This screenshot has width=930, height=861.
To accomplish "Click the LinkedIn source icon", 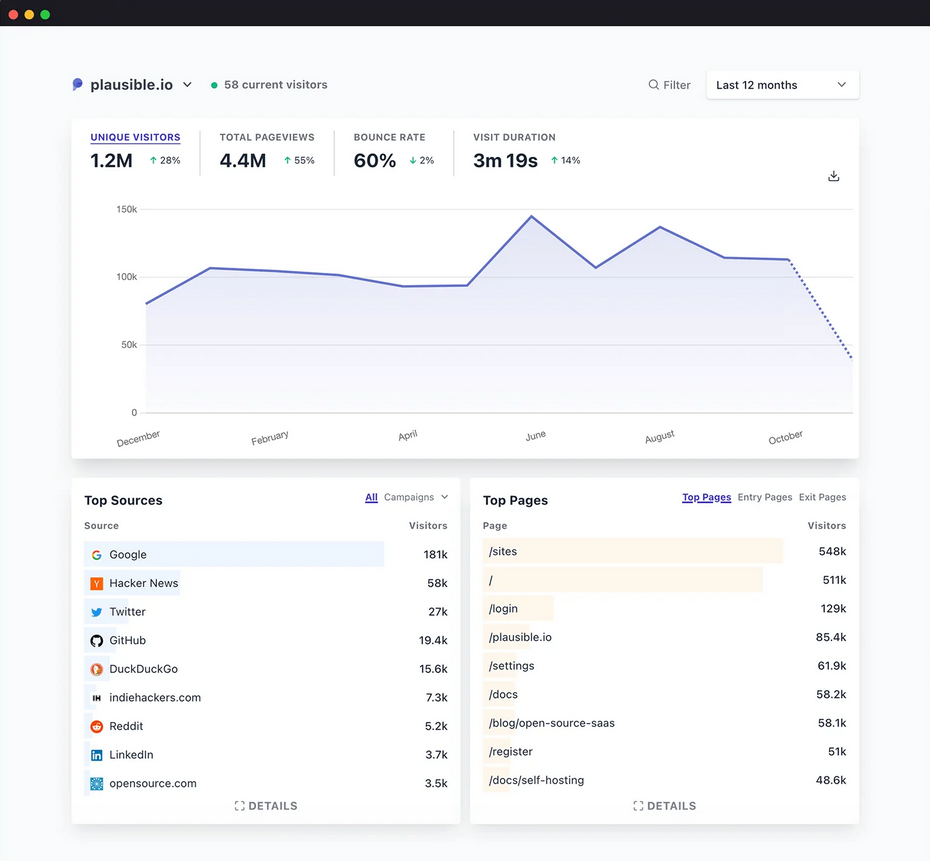I will [97, 755].
